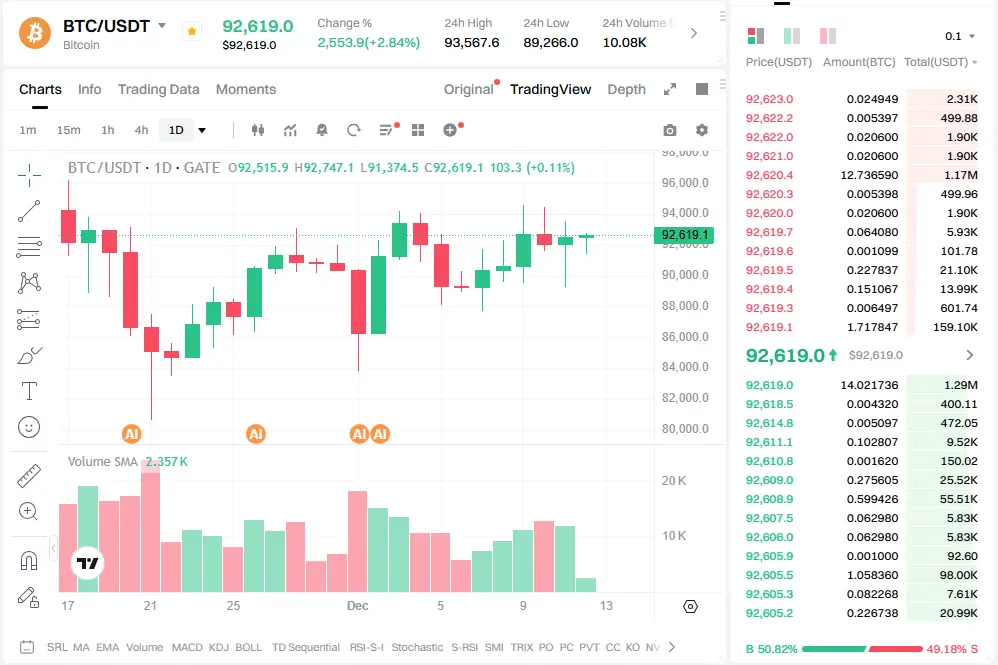This screenshot has width=998, height=665.
Task: Click the replay/refresh circular arrow icon
Action: tap(354, 130)
